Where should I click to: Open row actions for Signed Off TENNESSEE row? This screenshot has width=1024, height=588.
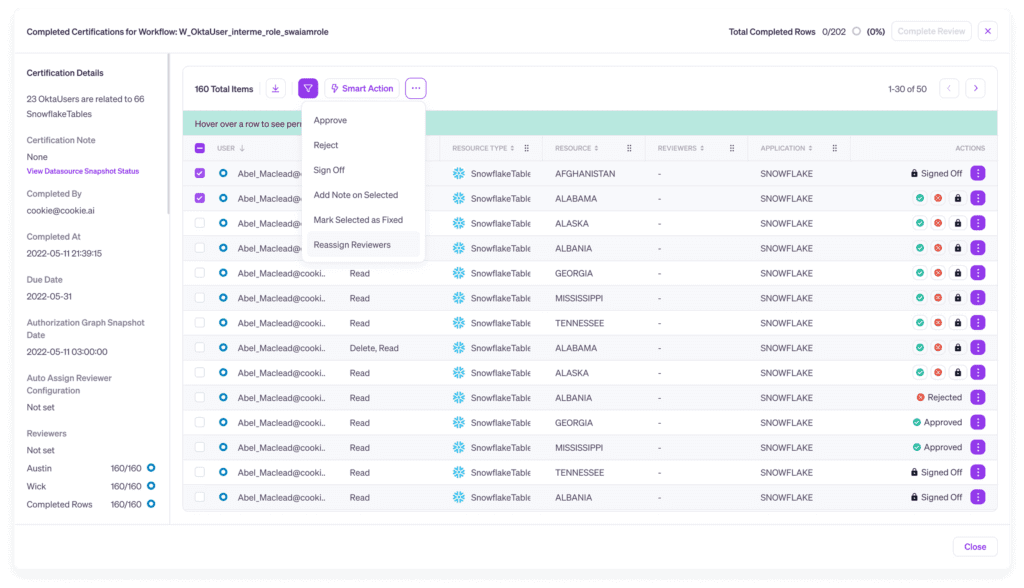(978, 472)
